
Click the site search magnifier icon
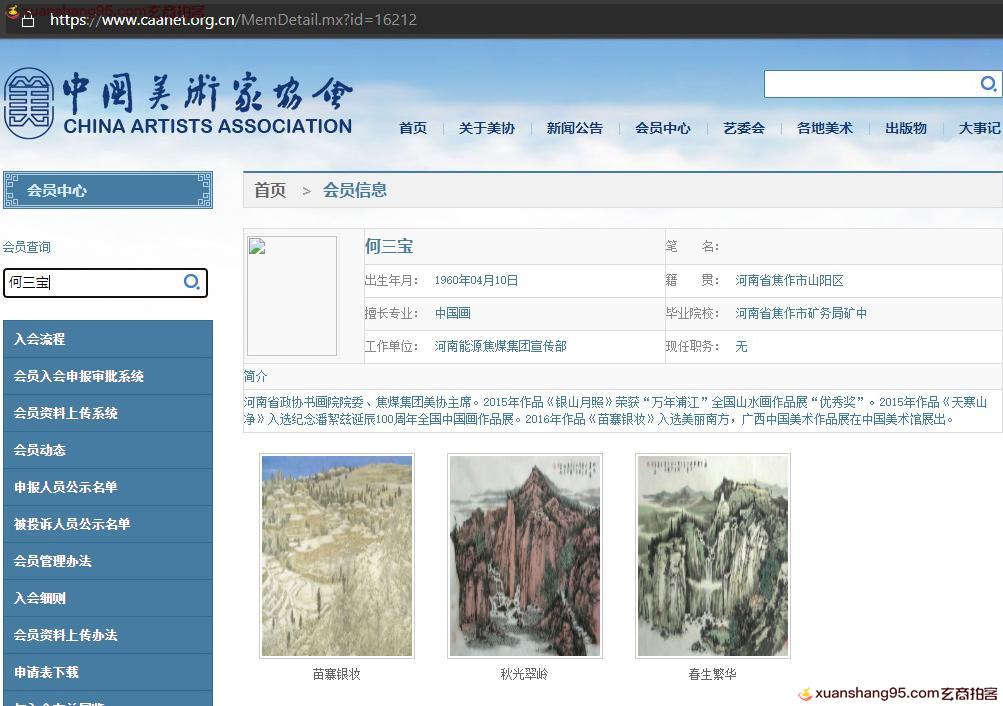click(x=988, y=84)
